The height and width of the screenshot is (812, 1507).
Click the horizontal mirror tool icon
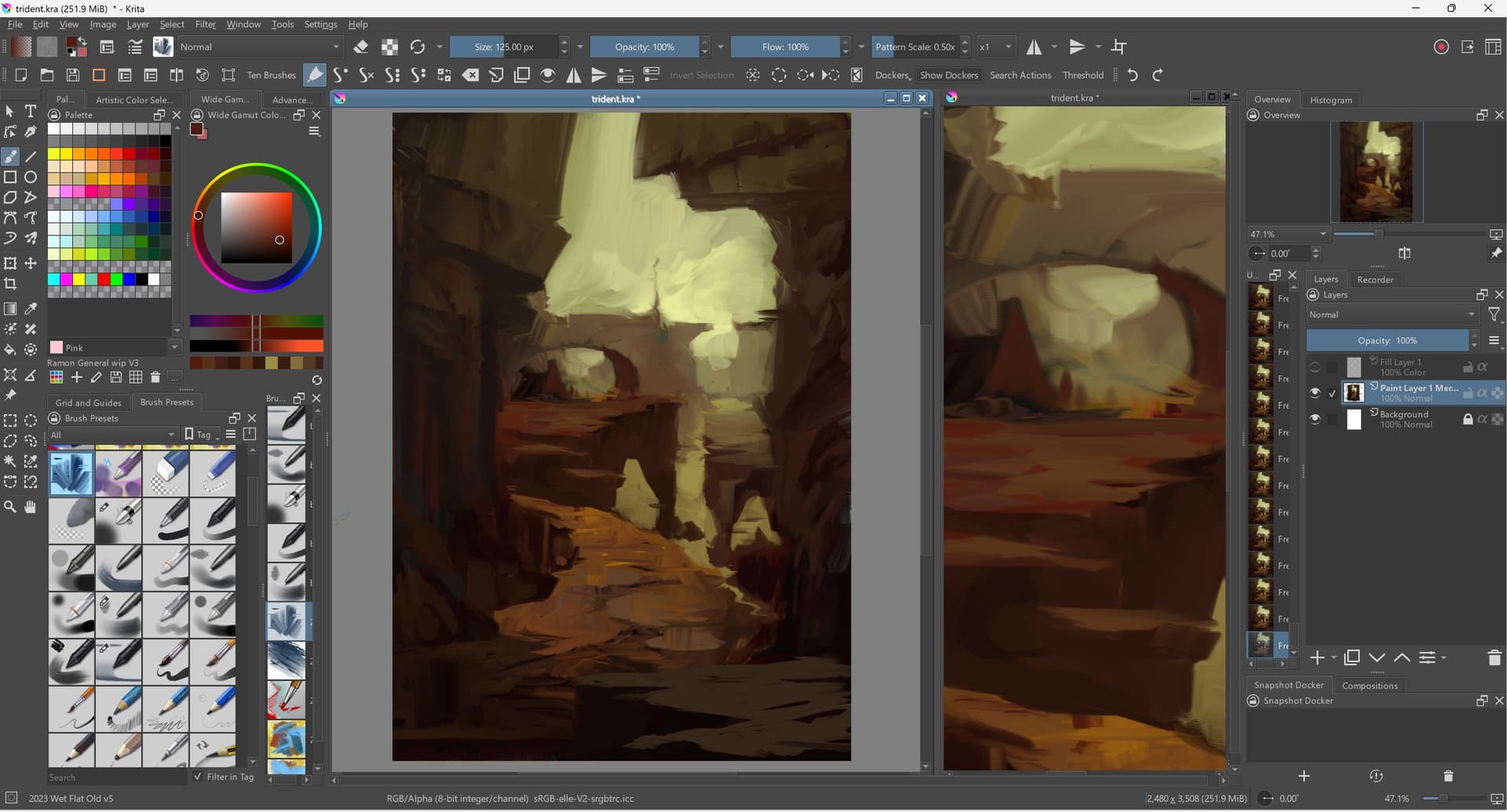tap(1034, 47)
